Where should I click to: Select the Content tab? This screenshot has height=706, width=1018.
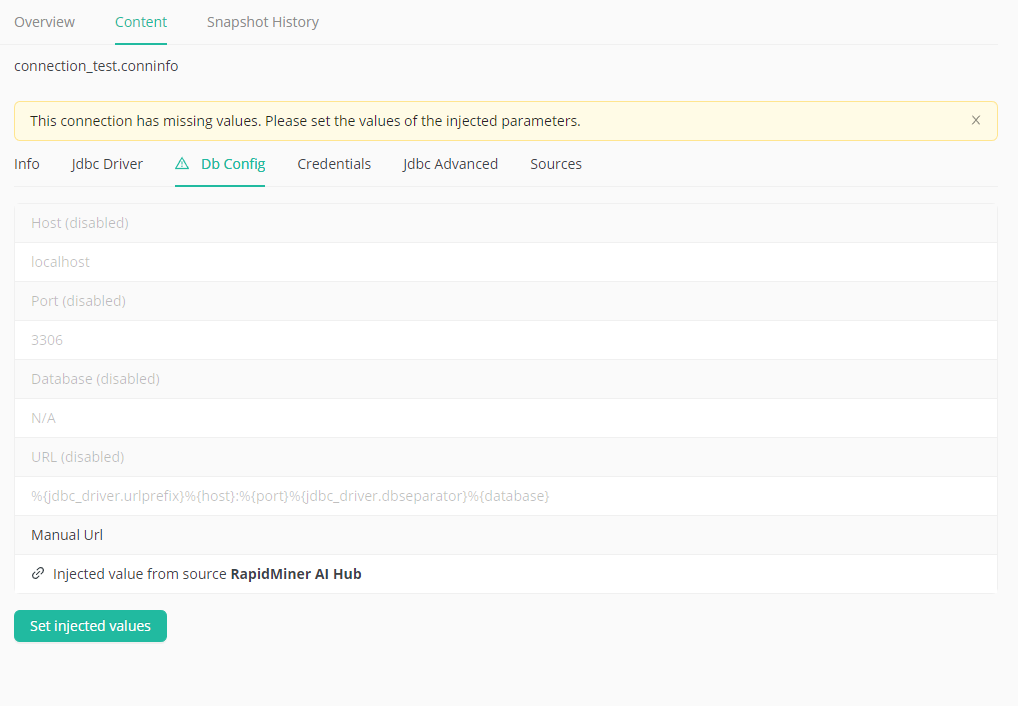tap(141, 22)
